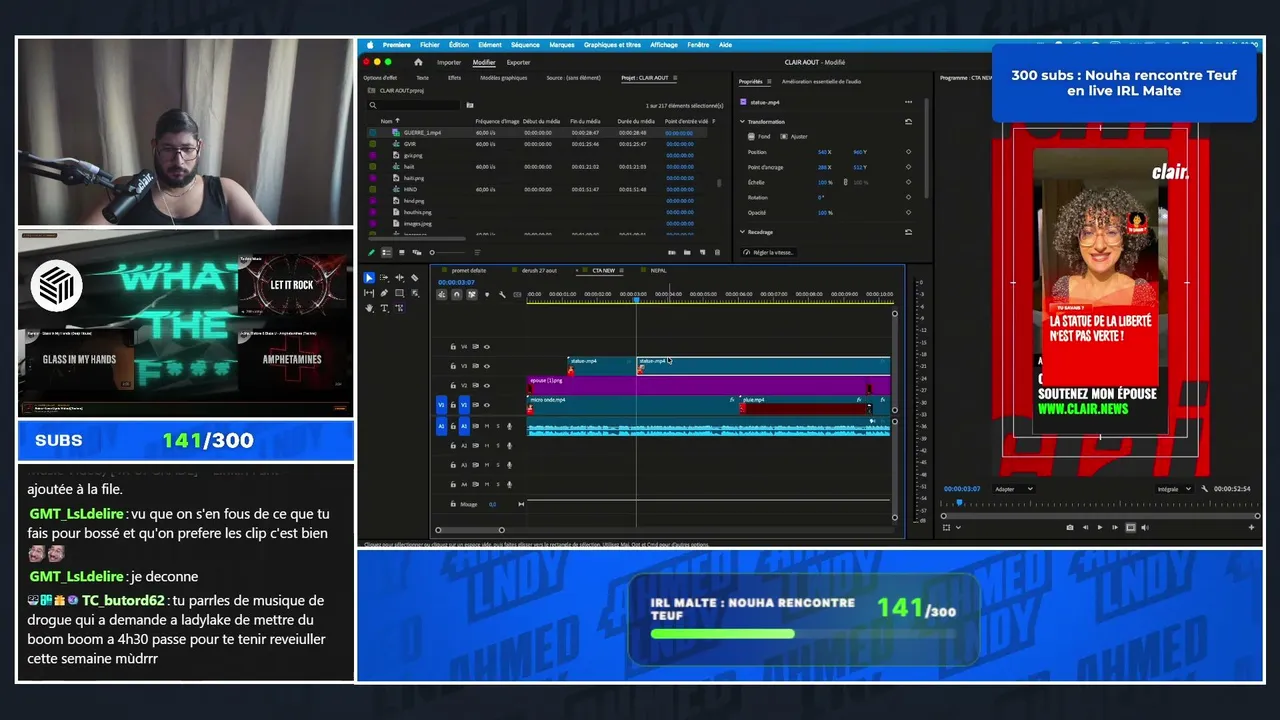Collapse the Transformation section
1280x720 pixels.
(742, 122)
